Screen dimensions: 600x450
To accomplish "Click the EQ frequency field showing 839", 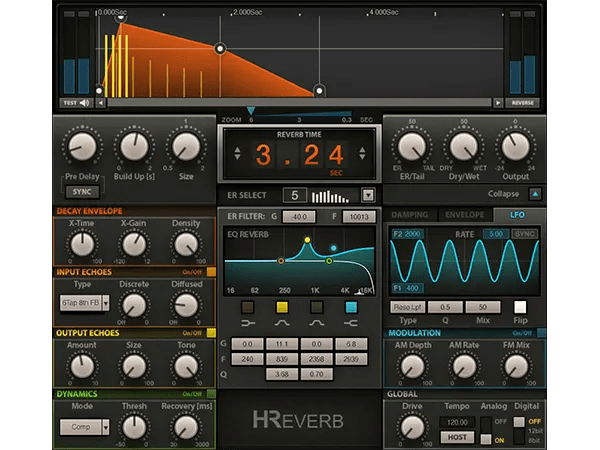I will 282,359.
